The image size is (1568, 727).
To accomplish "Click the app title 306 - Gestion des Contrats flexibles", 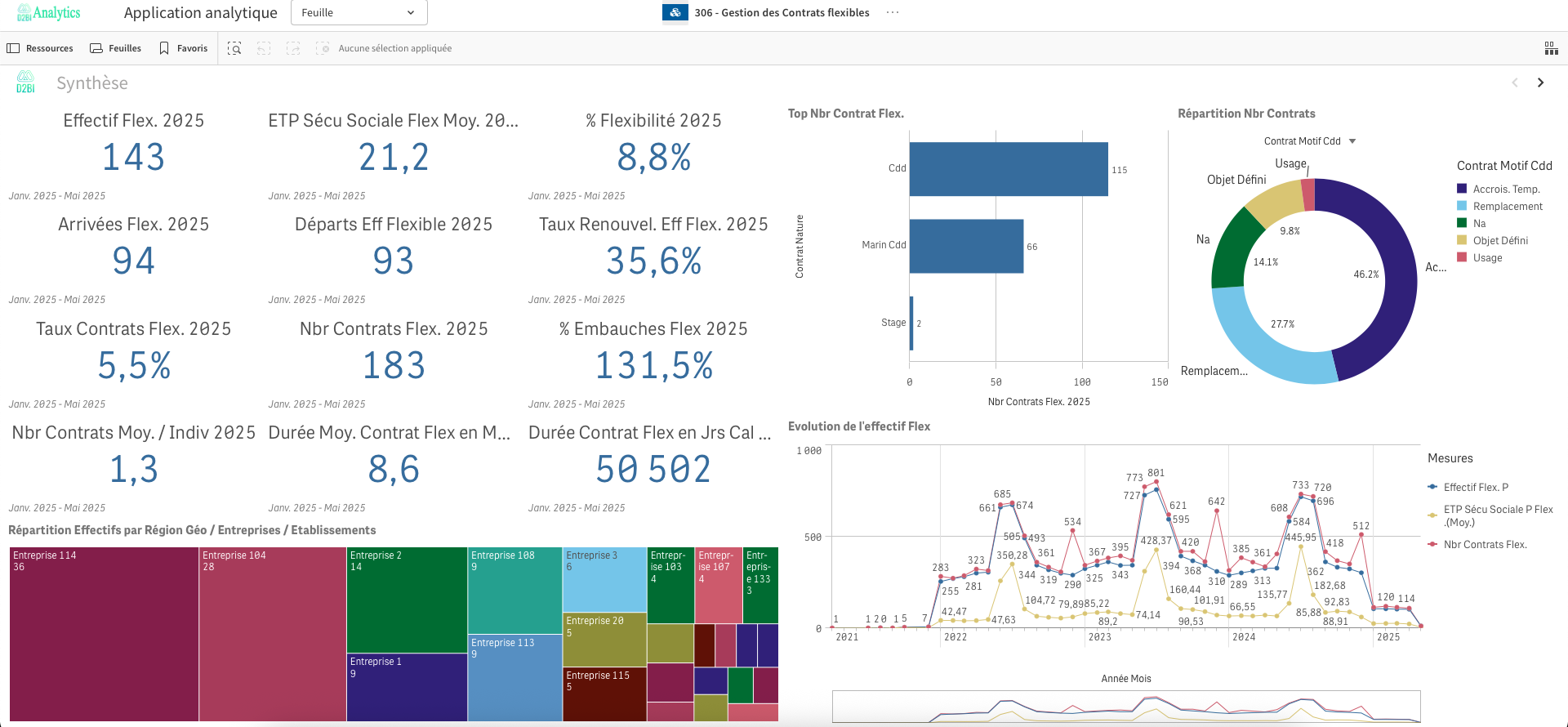I will (781, 12).
